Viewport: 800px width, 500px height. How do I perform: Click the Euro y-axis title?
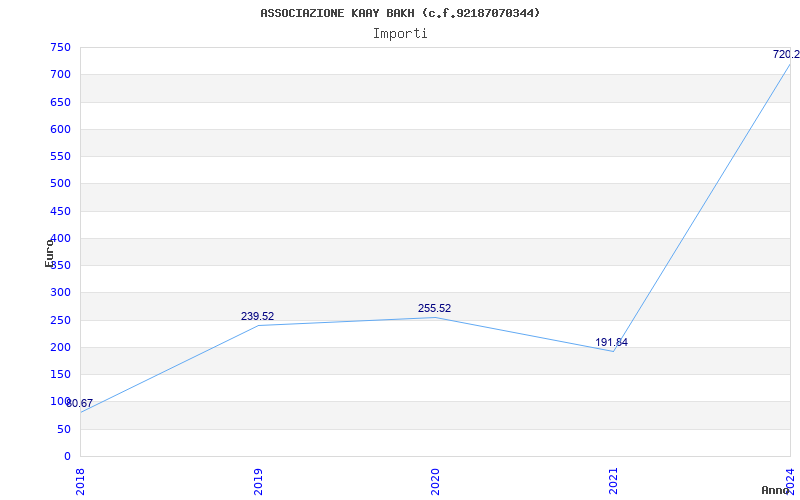click(49, 253)
